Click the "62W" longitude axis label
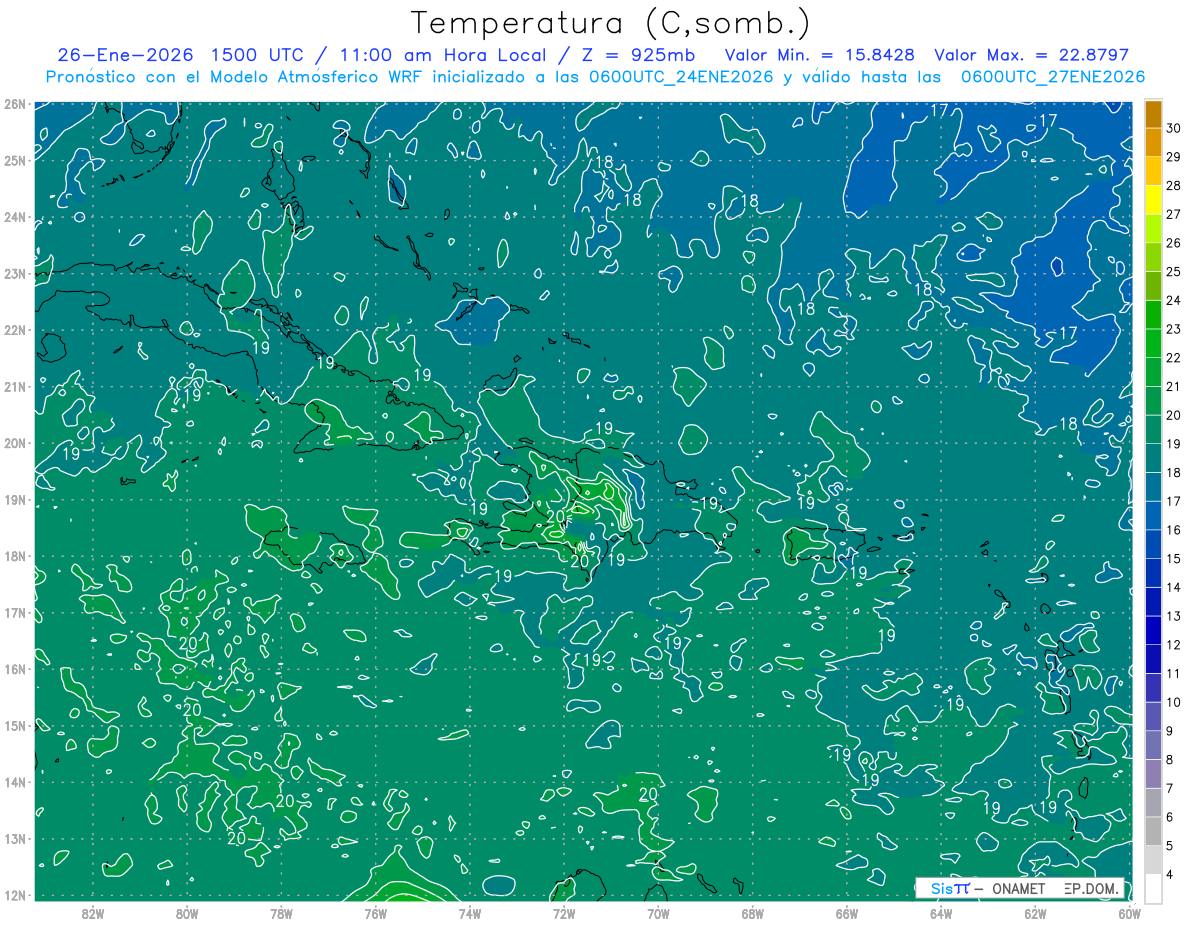1200x927 pixels. click(x=1035, y=912)
